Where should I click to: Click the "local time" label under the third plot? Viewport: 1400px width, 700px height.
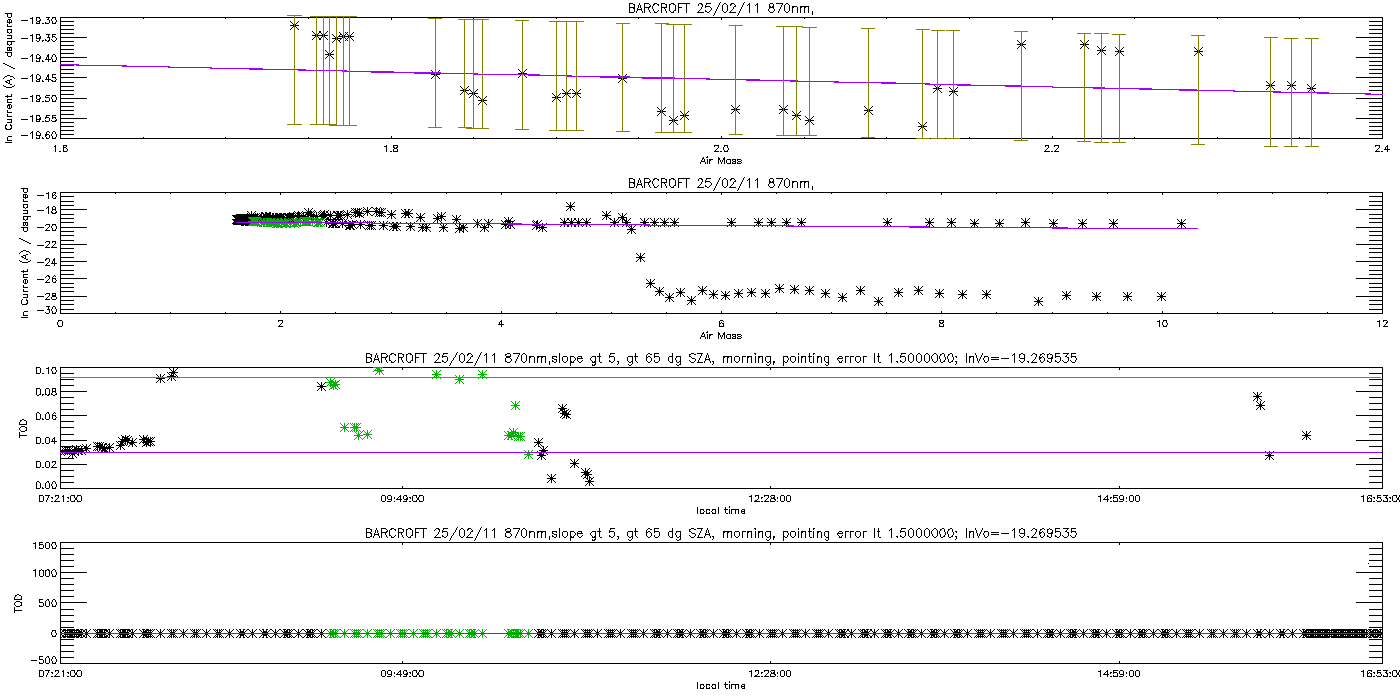coord(720,510)
